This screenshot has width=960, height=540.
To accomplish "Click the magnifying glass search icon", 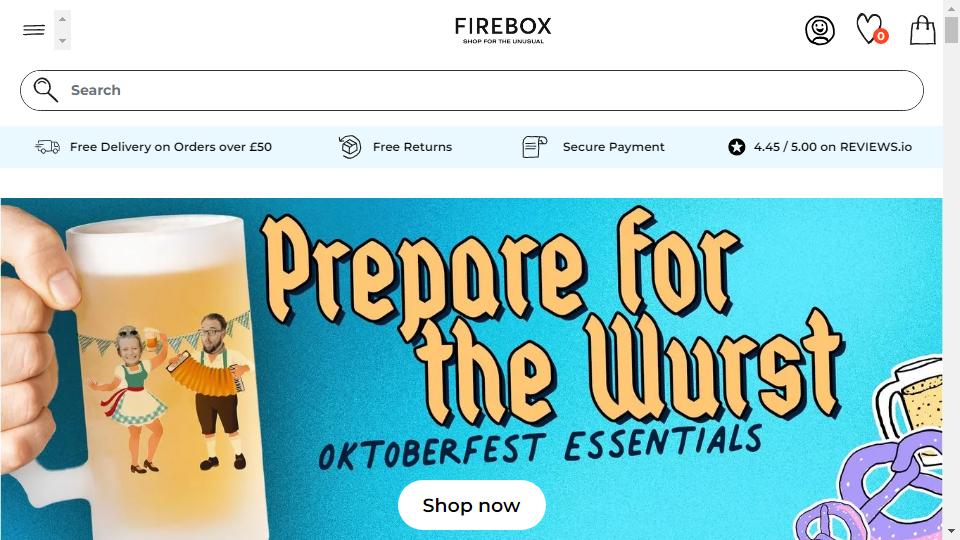I will 45,90.
